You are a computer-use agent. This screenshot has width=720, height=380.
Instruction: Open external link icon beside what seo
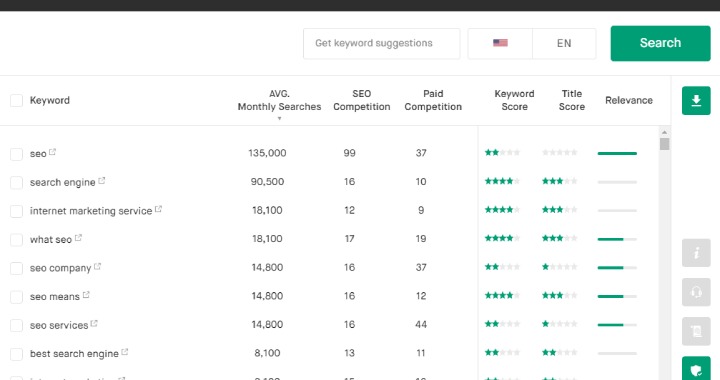pos(78,237)
